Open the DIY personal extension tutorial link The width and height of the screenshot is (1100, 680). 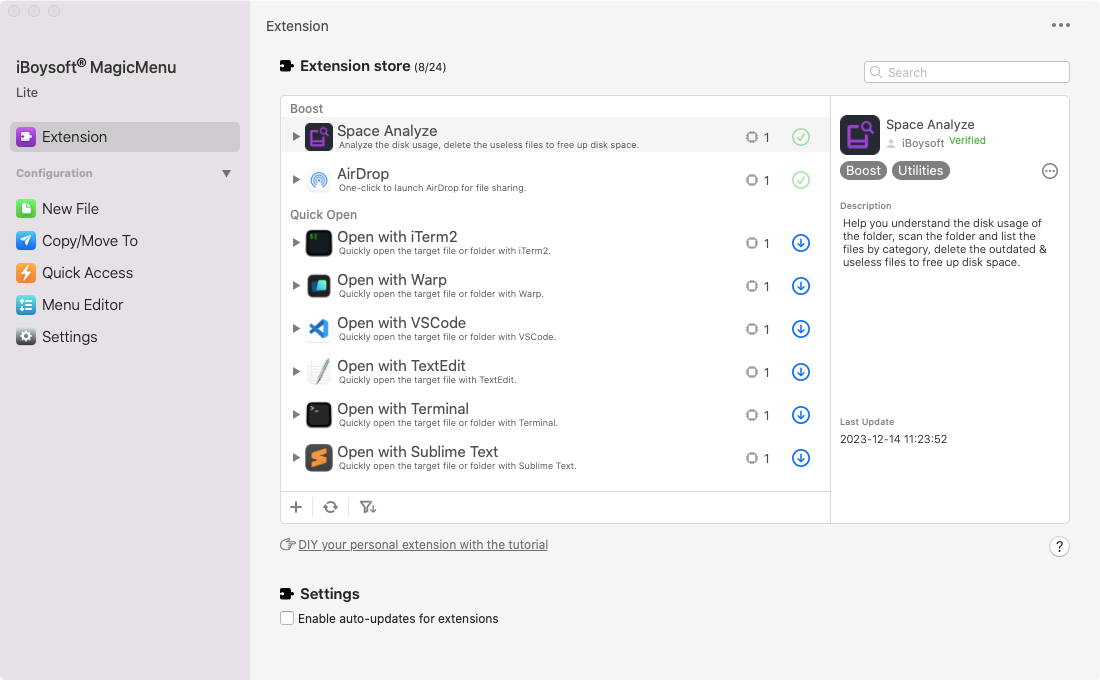(423, 545)
